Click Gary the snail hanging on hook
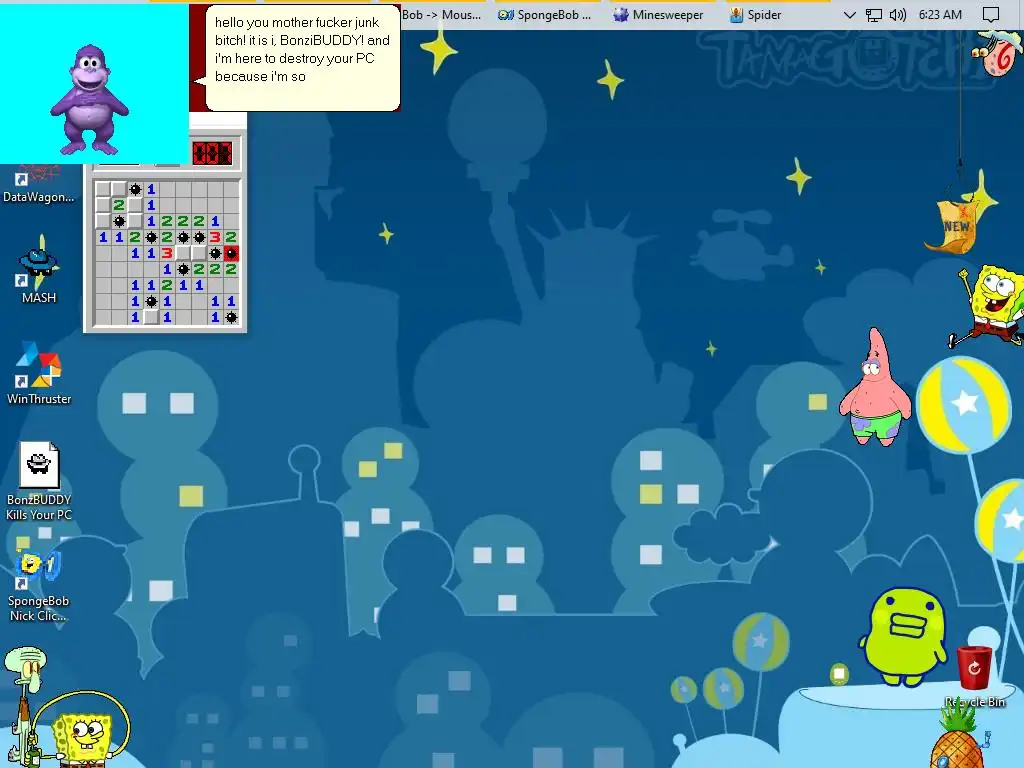Viewport: 1024px width, 768px height. 997,55
